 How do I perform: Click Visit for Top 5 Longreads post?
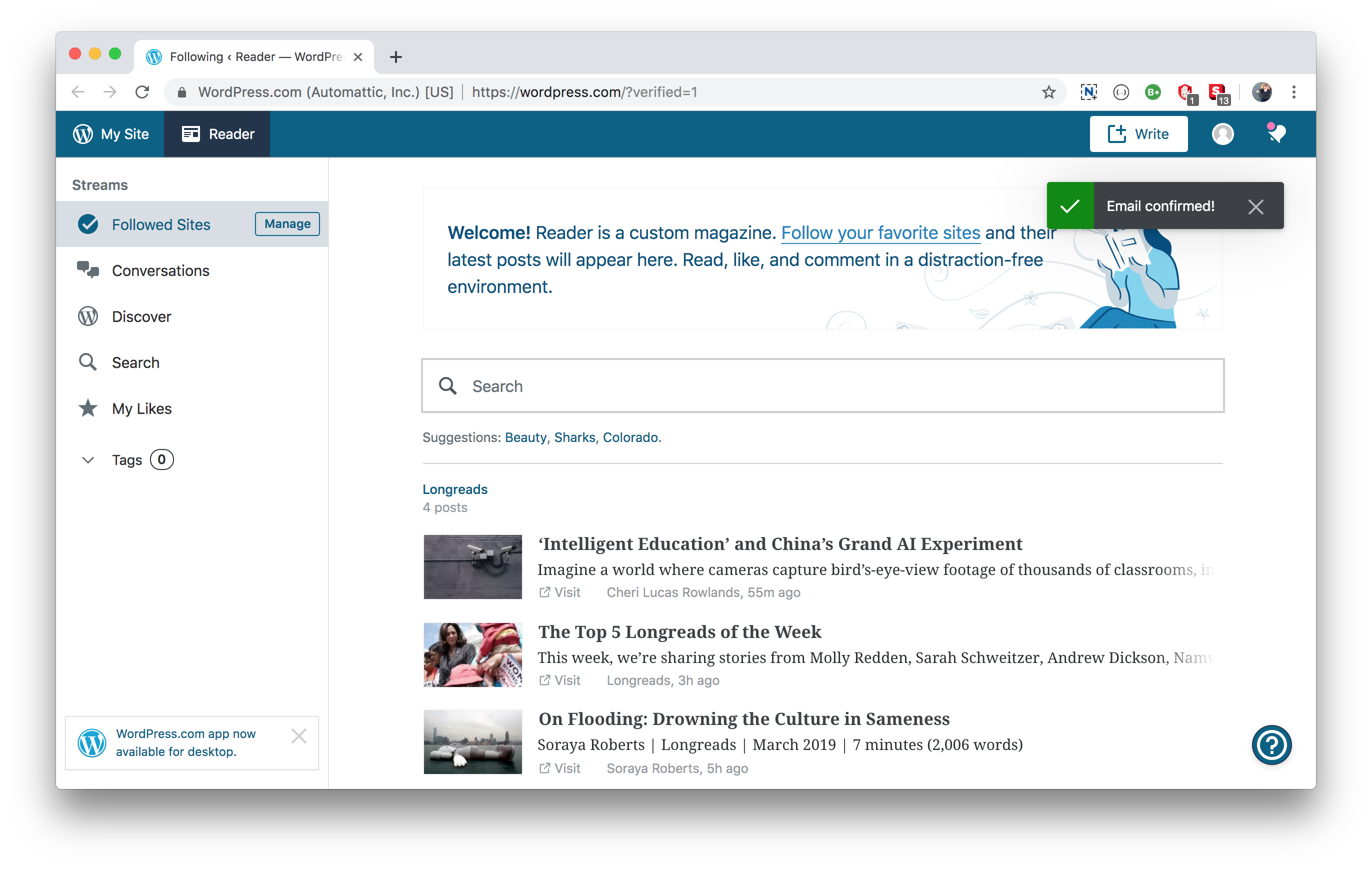pyautogui.click(x=559, y=680)
